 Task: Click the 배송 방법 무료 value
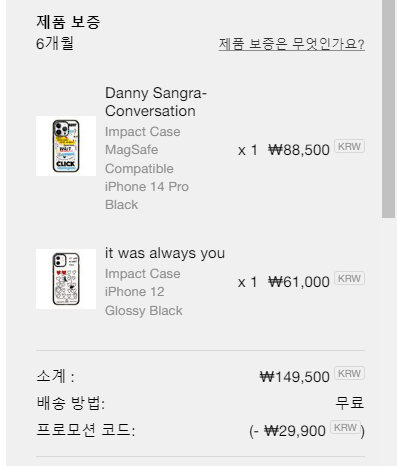[350, 403]
